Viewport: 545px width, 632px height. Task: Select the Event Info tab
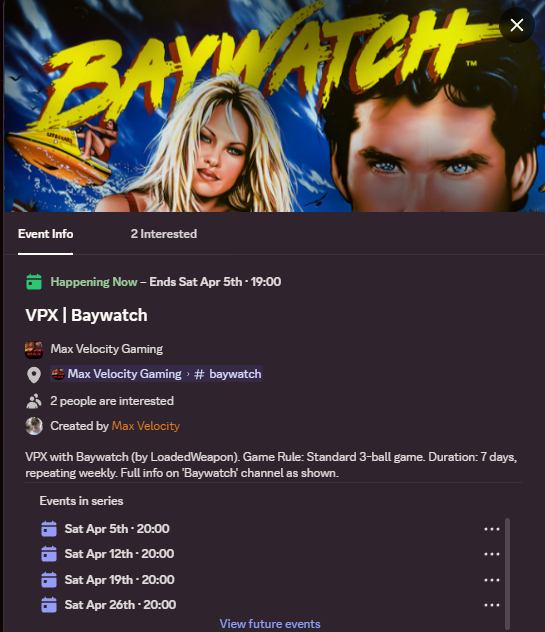46,234
